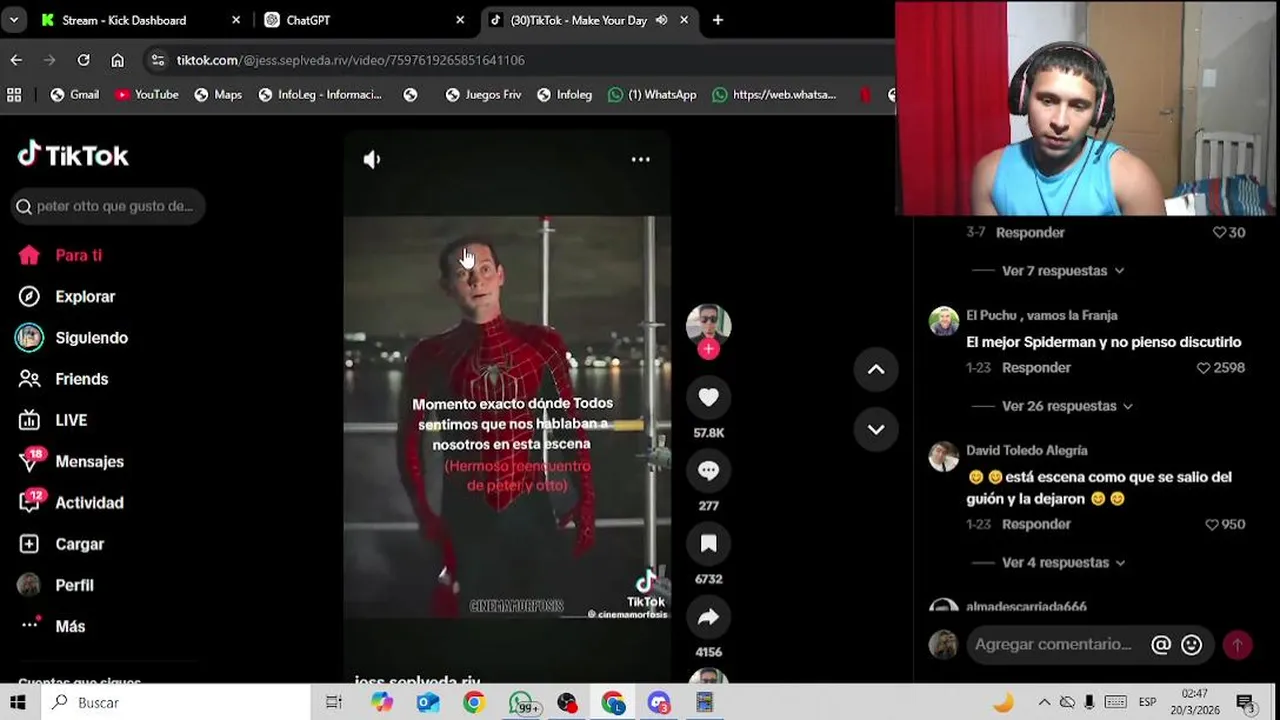Open comments via speech bubble icon
Image resolution: width=1280 pixels, height=720 pixels.
click(708, 470)
